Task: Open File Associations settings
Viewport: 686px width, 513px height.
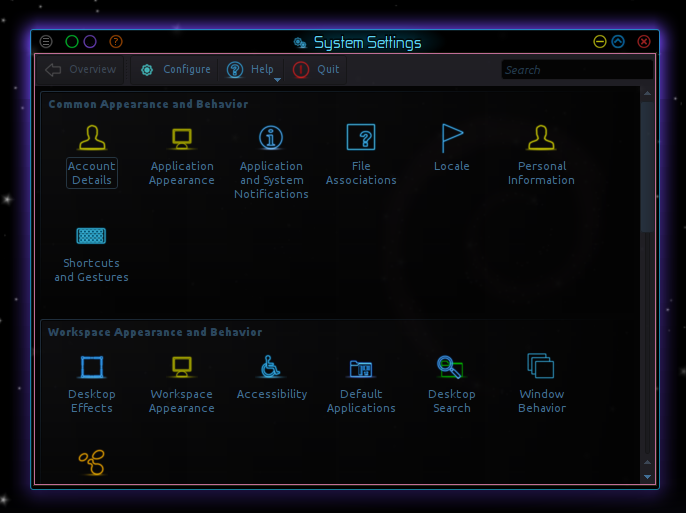Action: click(x=361, y=157)
